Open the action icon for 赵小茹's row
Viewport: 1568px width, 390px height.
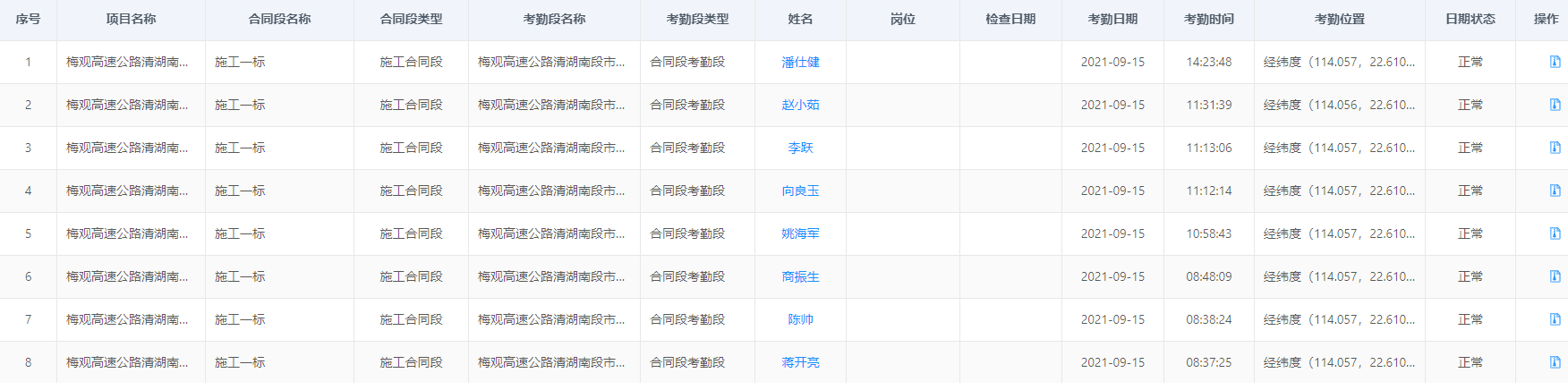point(1555,105)
